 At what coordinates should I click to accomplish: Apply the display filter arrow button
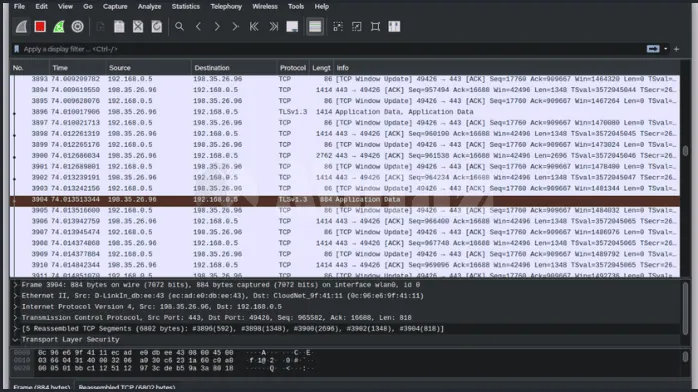click(x=653, y=49)
